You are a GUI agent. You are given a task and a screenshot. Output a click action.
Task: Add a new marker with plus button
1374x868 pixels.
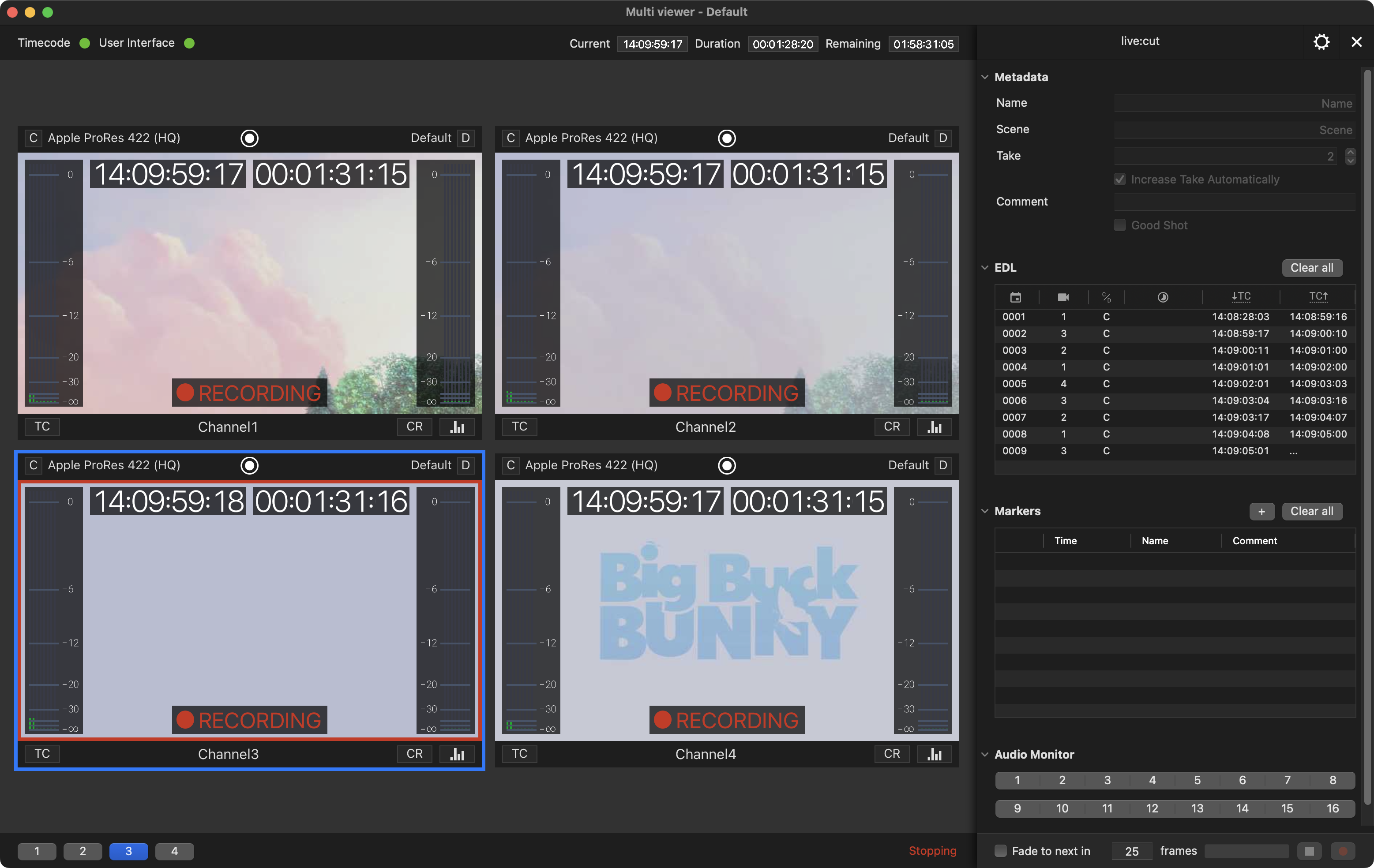tap(1261, 512)
